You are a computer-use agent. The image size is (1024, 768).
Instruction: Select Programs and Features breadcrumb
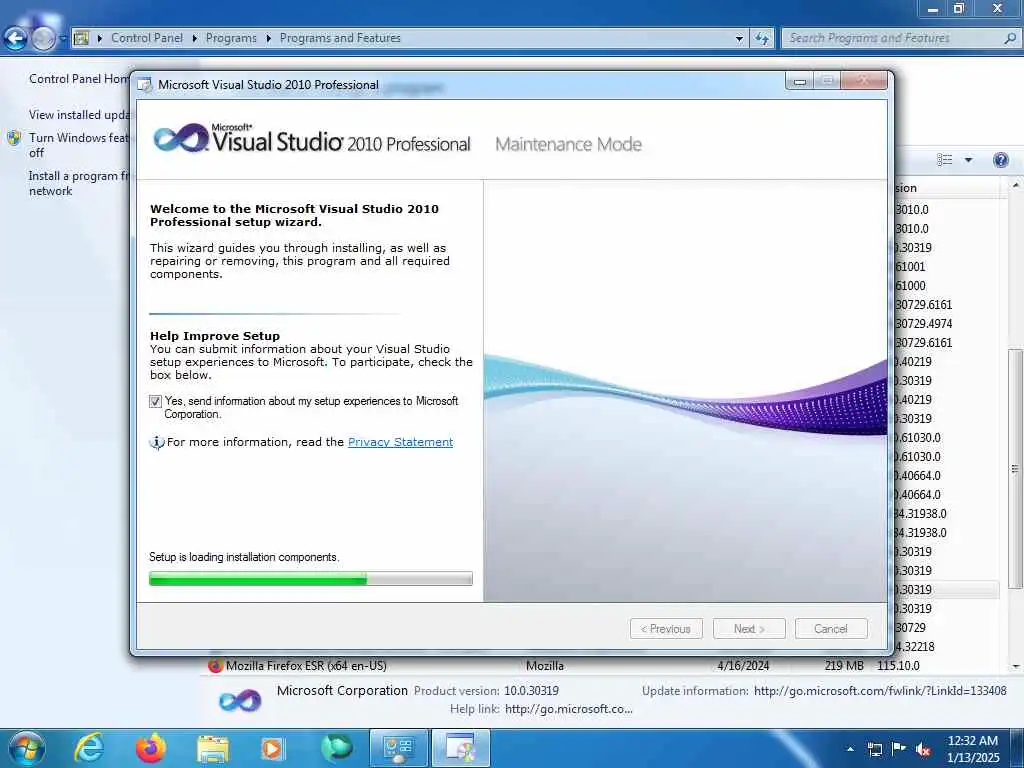click(x=340, y=38)
